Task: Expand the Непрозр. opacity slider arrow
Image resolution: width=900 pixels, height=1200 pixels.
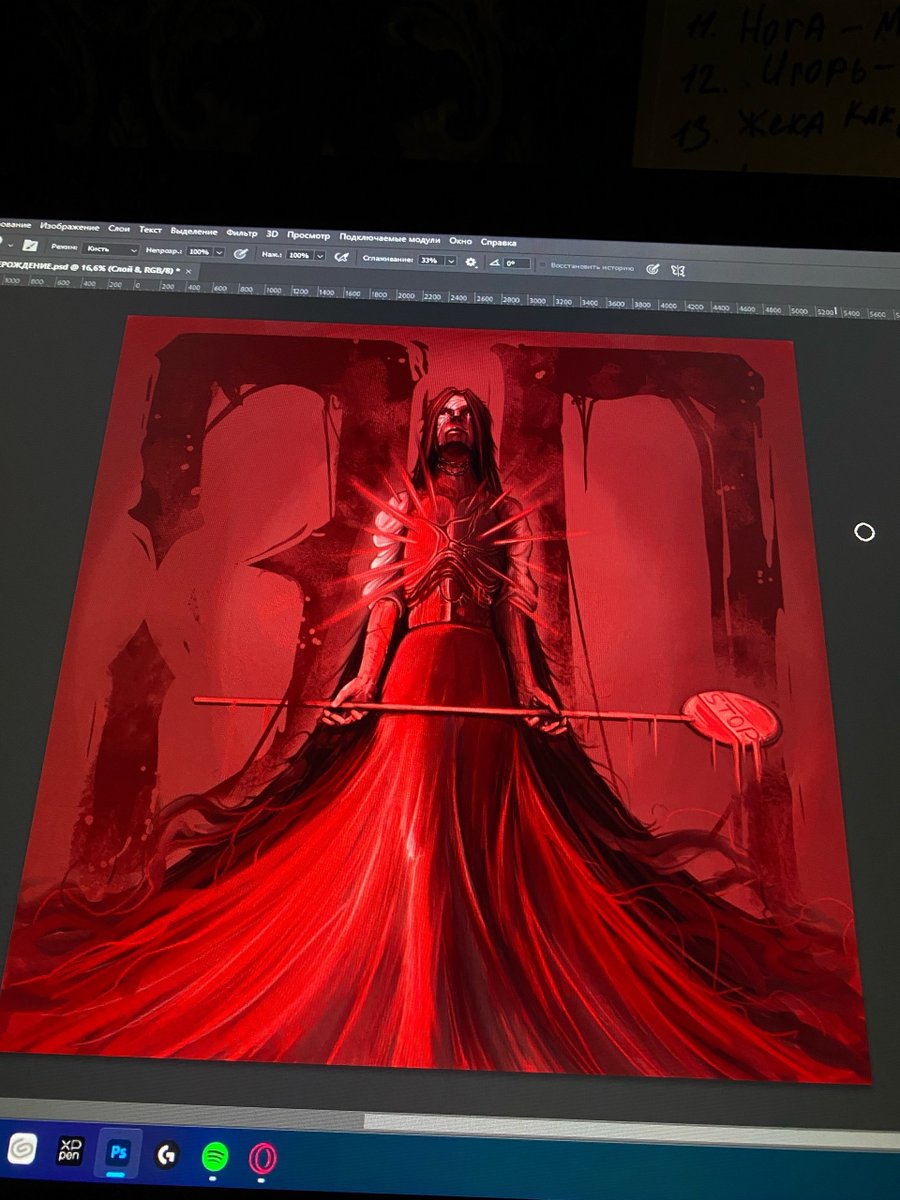Action: [218, 253]
